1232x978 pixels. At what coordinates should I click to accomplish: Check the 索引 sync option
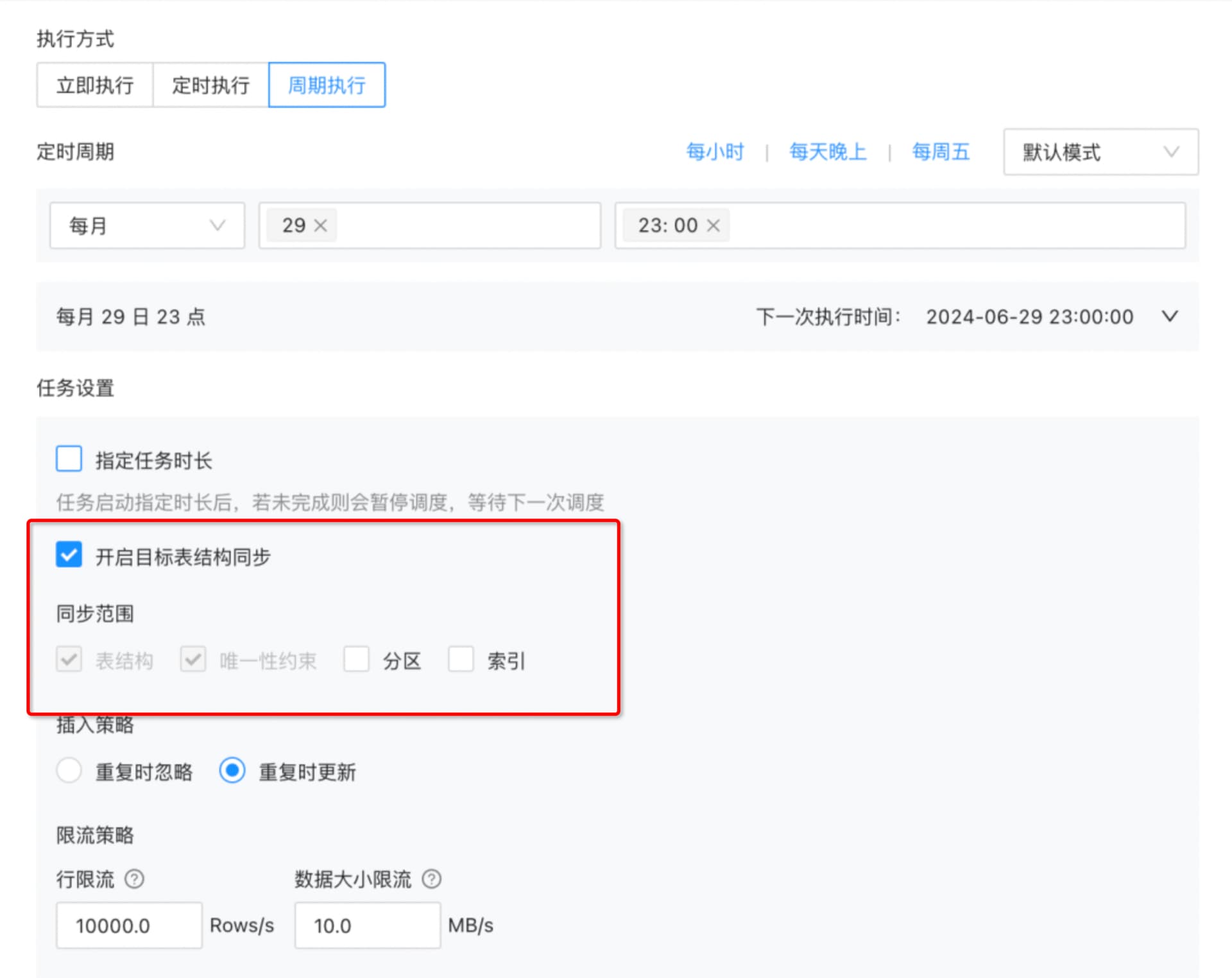point(461,659)
